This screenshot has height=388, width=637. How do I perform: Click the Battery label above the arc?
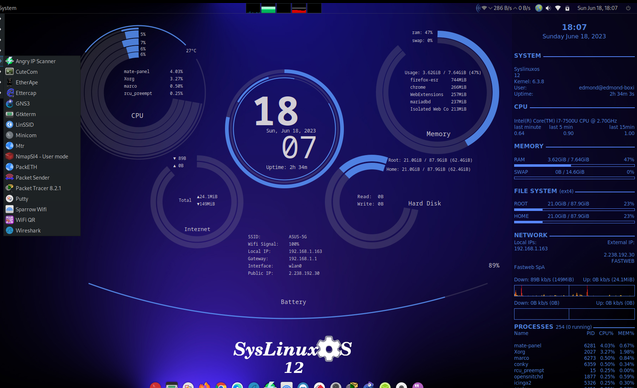[x=293, y=302]
